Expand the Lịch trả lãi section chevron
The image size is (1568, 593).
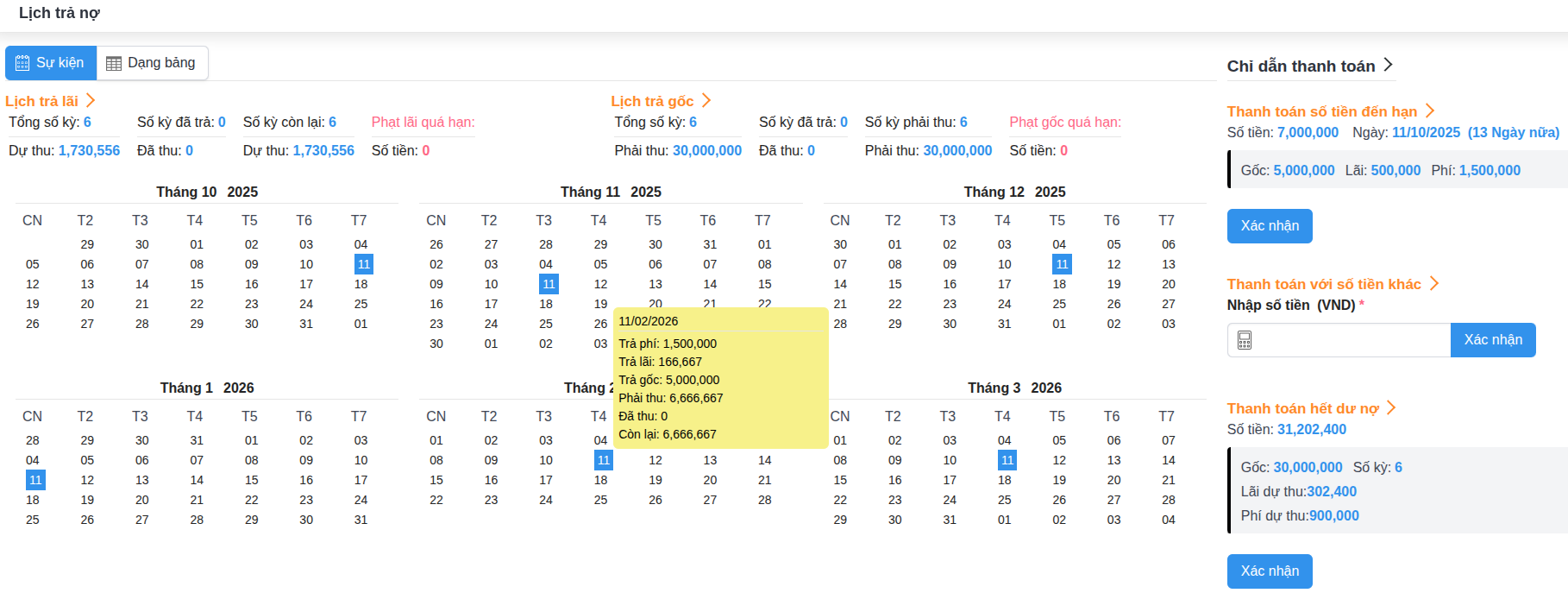coord(91,101)
